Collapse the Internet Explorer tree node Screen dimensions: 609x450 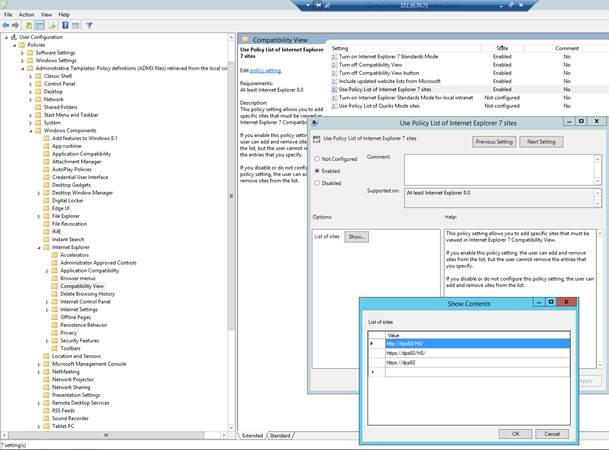click(x=39, y=247)
